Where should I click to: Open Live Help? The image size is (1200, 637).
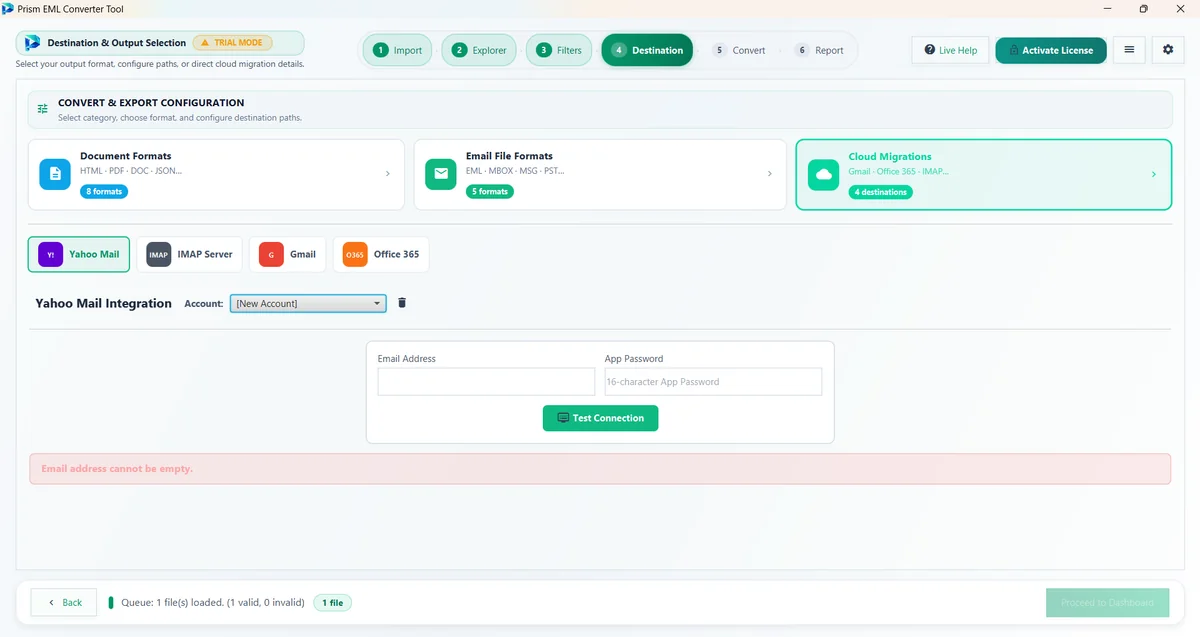point(951,50)
